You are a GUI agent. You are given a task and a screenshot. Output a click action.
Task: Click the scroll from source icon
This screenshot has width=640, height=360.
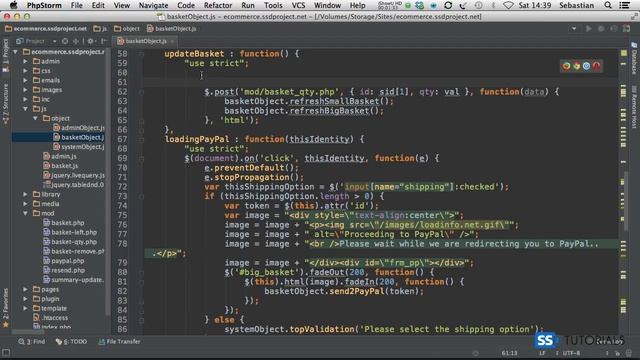click(65, 41)
